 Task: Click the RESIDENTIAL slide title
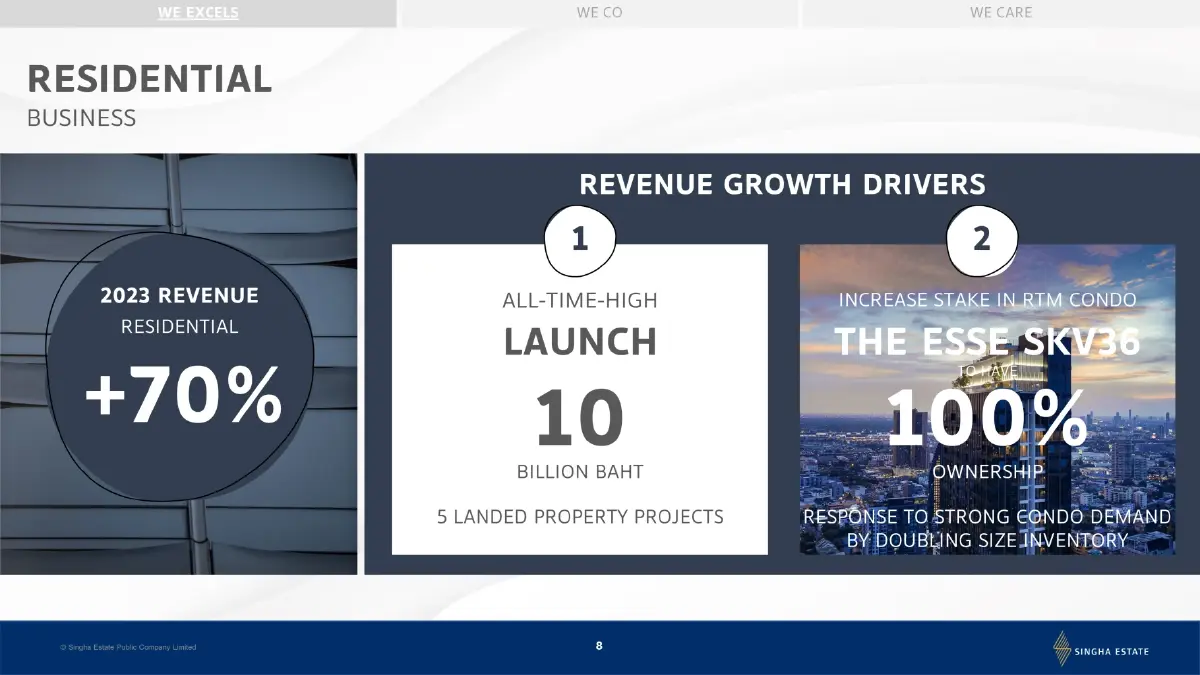coord(149,79)
